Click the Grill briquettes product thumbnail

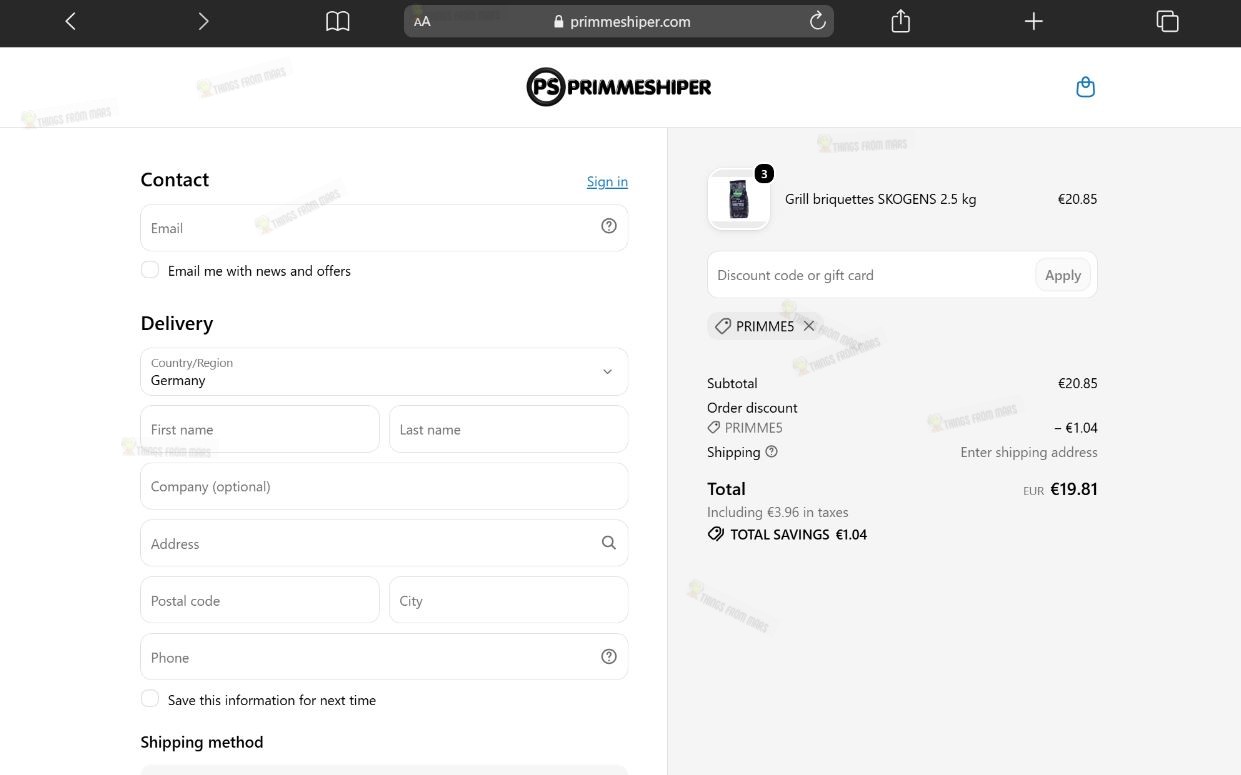739,199
